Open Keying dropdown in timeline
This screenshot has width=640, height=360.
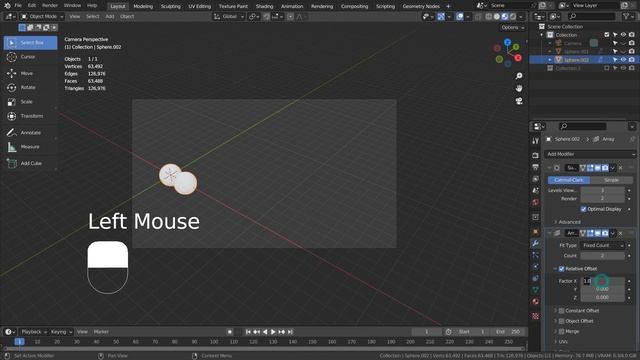pyautogui.click(x=61, y=332)
